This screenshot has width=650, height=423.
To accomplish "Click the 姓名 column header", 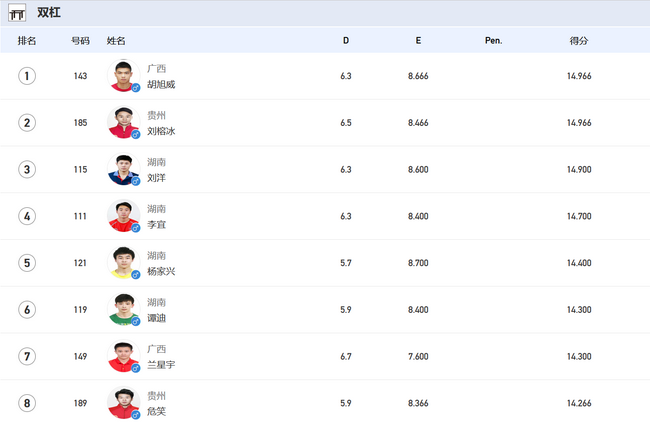I will 116,41.
